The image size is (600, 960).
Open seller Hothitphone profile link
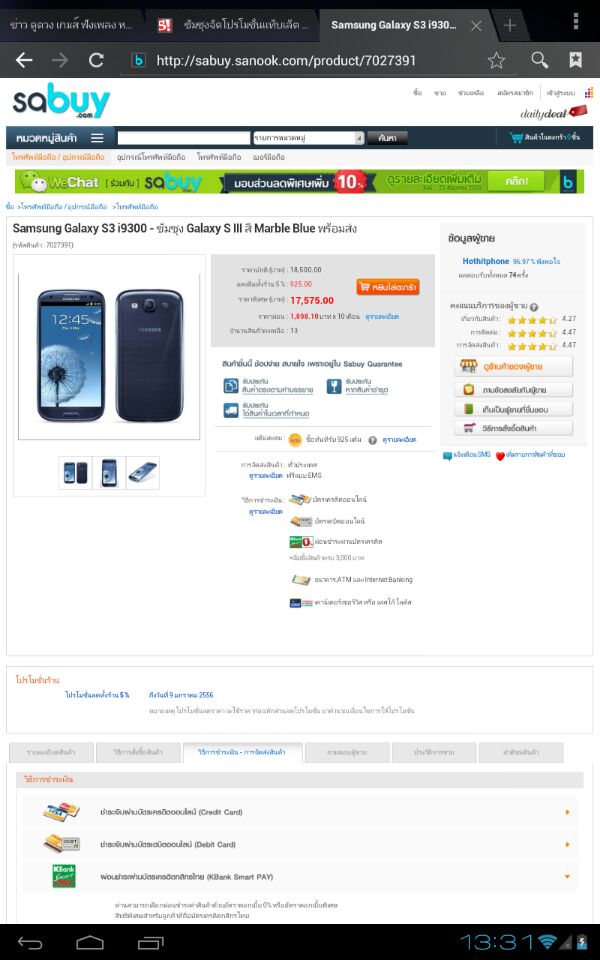pos(486,261)
